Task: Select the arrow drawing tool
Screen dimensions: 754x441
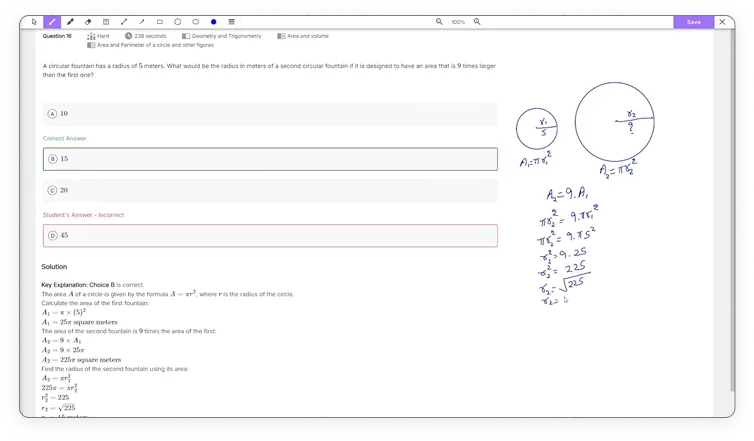Action: 142,22
